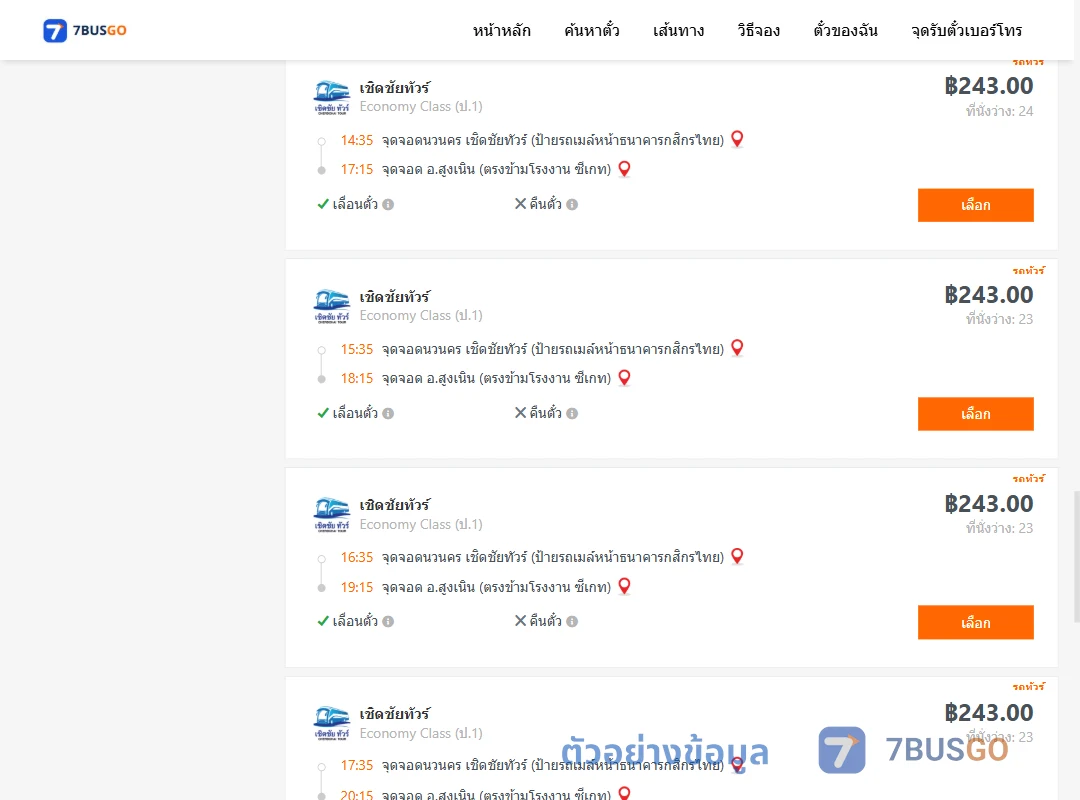Click the เลือก button for the 14:35 trip
Screen dimensions: 1080x800
[x=975, y=205]
